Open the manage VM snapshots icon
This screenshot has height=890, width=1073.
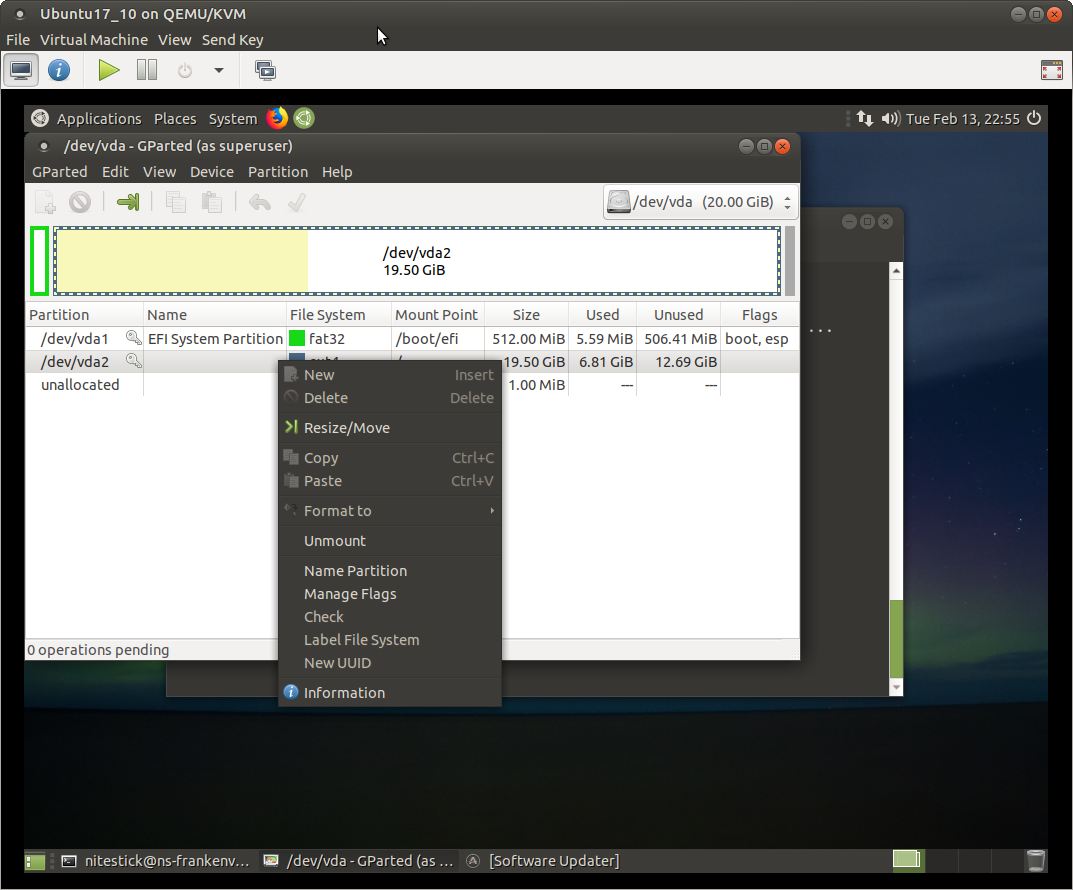coord(265,70)
